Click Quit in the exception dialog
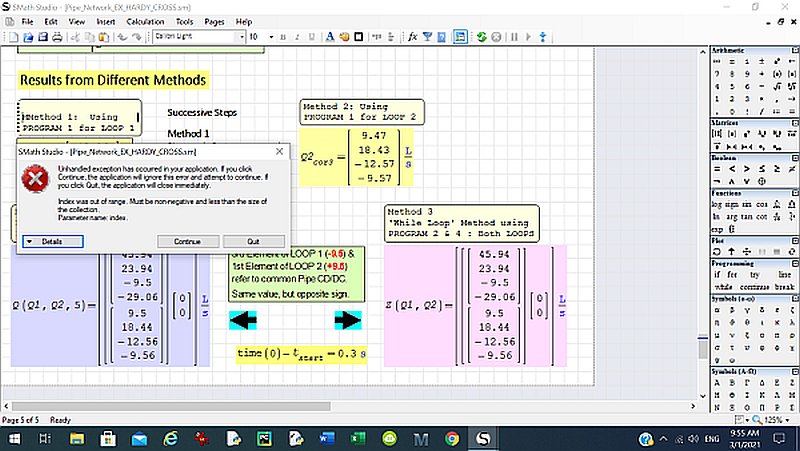 pyautogui.click(x=253, y=241)
